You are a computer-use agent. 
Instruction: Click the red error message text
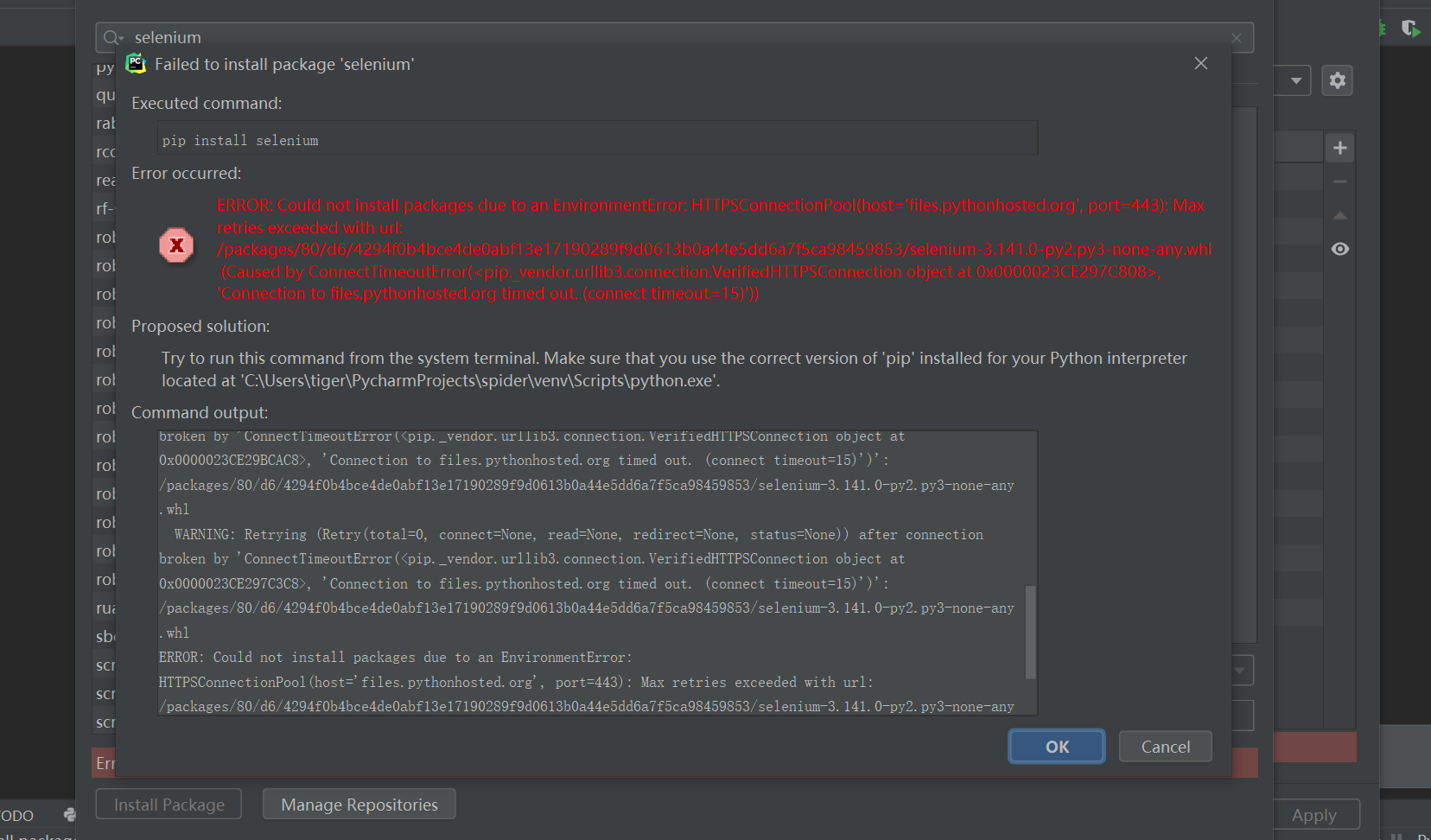click(714, 249)
